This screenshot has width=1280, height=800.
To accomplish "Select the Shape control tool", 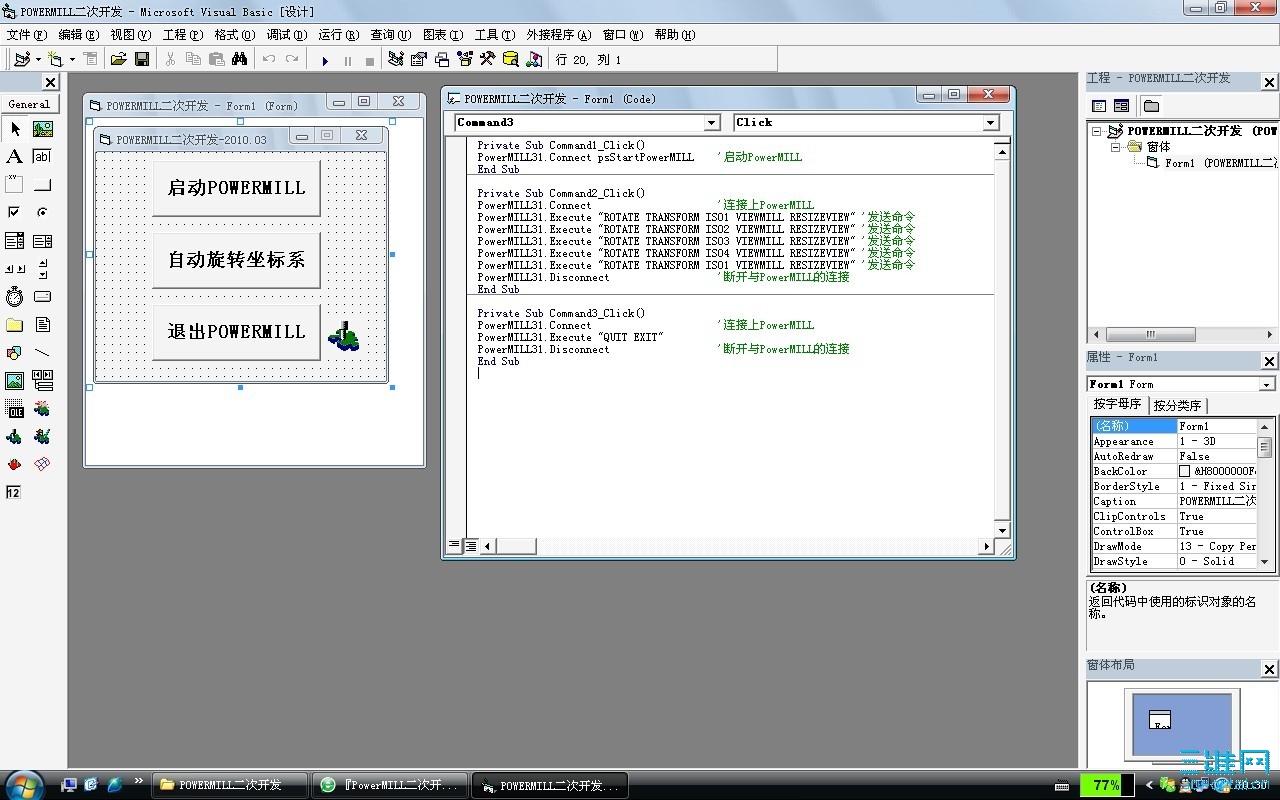I will pos(15,353).
